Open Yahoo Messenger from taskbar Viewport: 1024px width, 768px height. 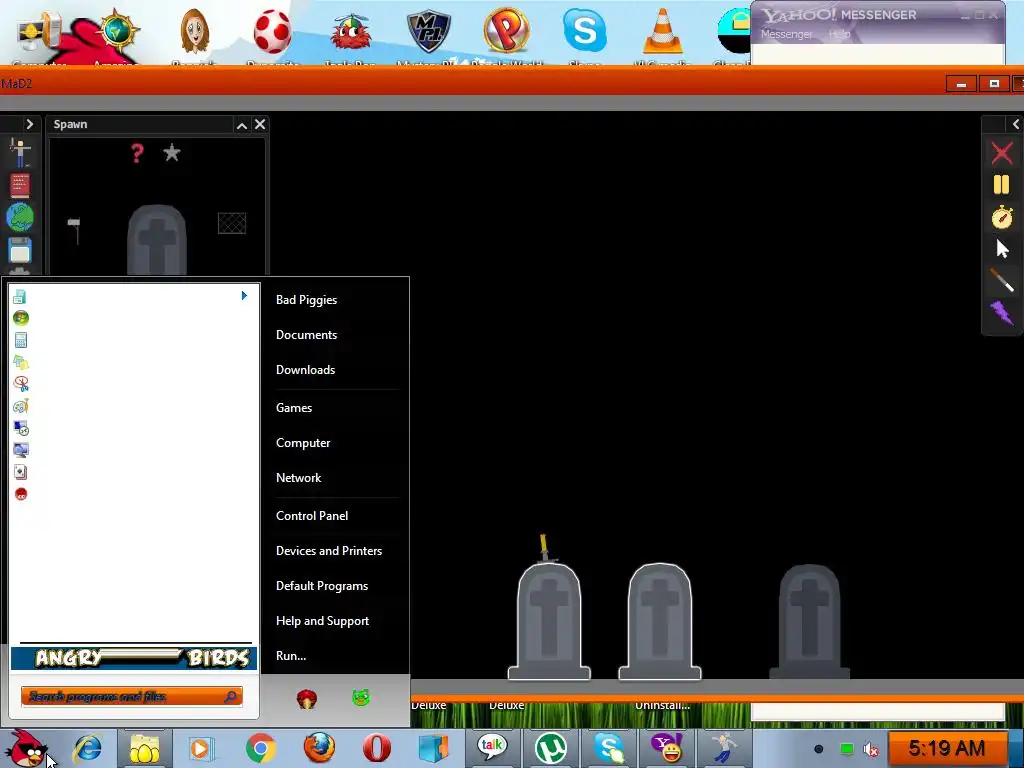click(666, 748)
